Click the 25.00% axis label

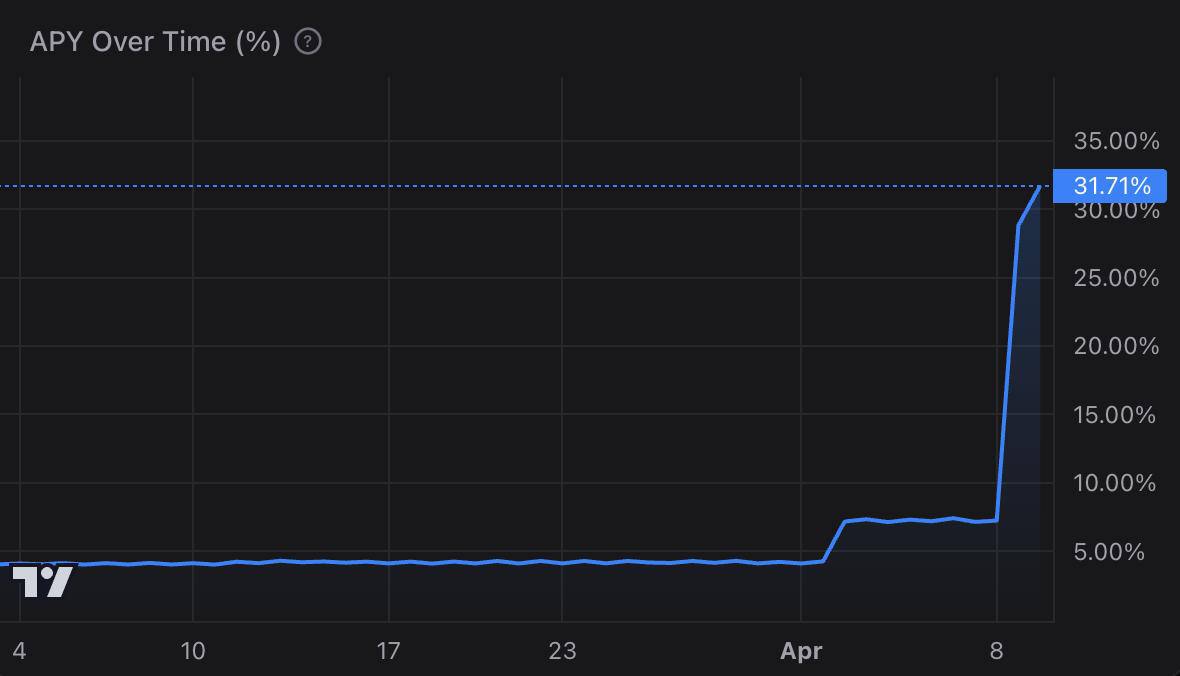1116,278
